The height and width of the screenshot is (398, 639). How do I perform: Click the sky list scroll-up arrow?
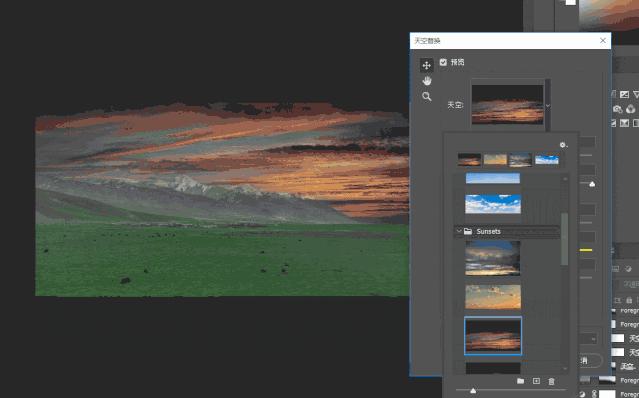click(x=565, y=179)
